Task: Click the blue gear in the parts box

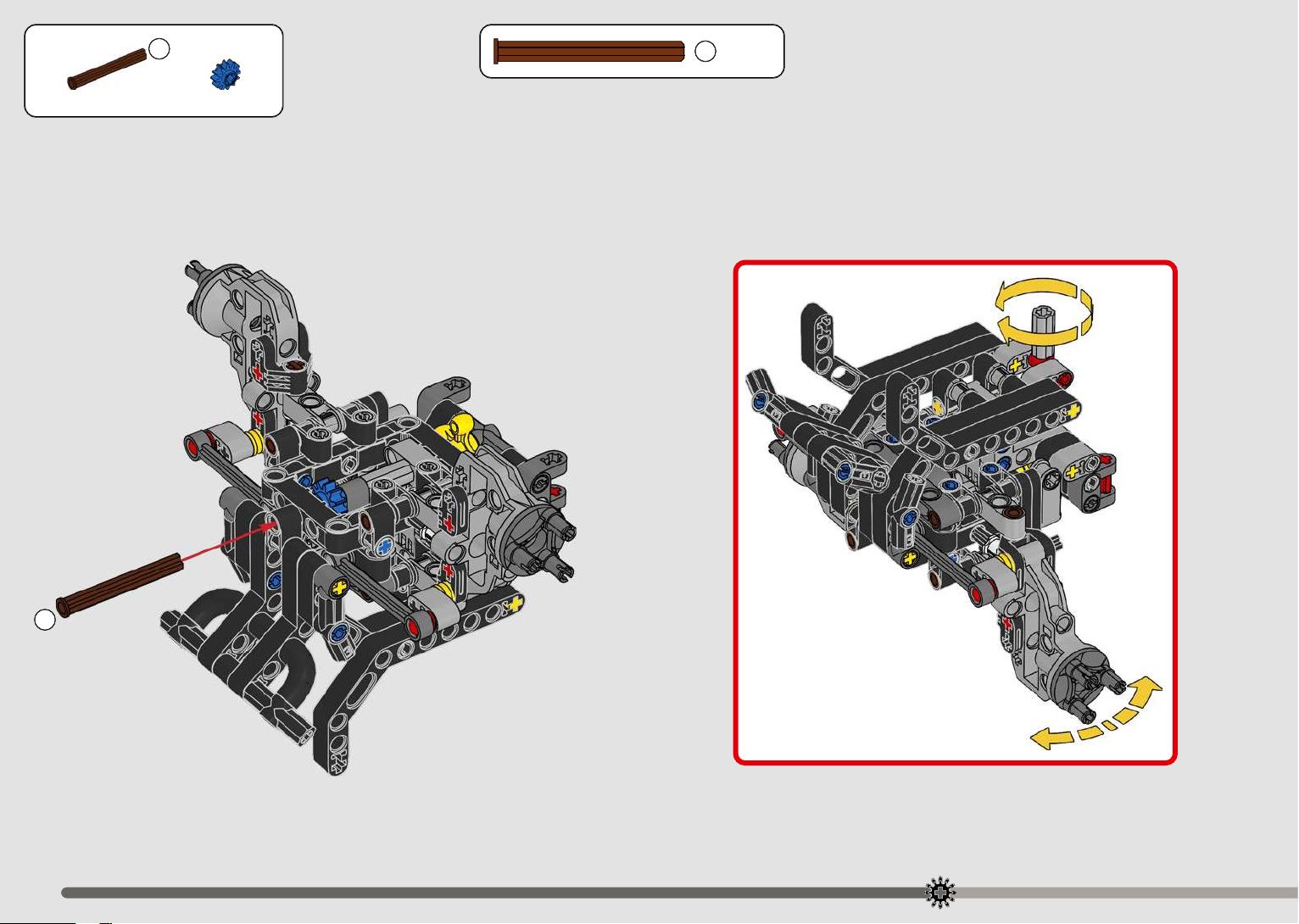Action: 226,75
